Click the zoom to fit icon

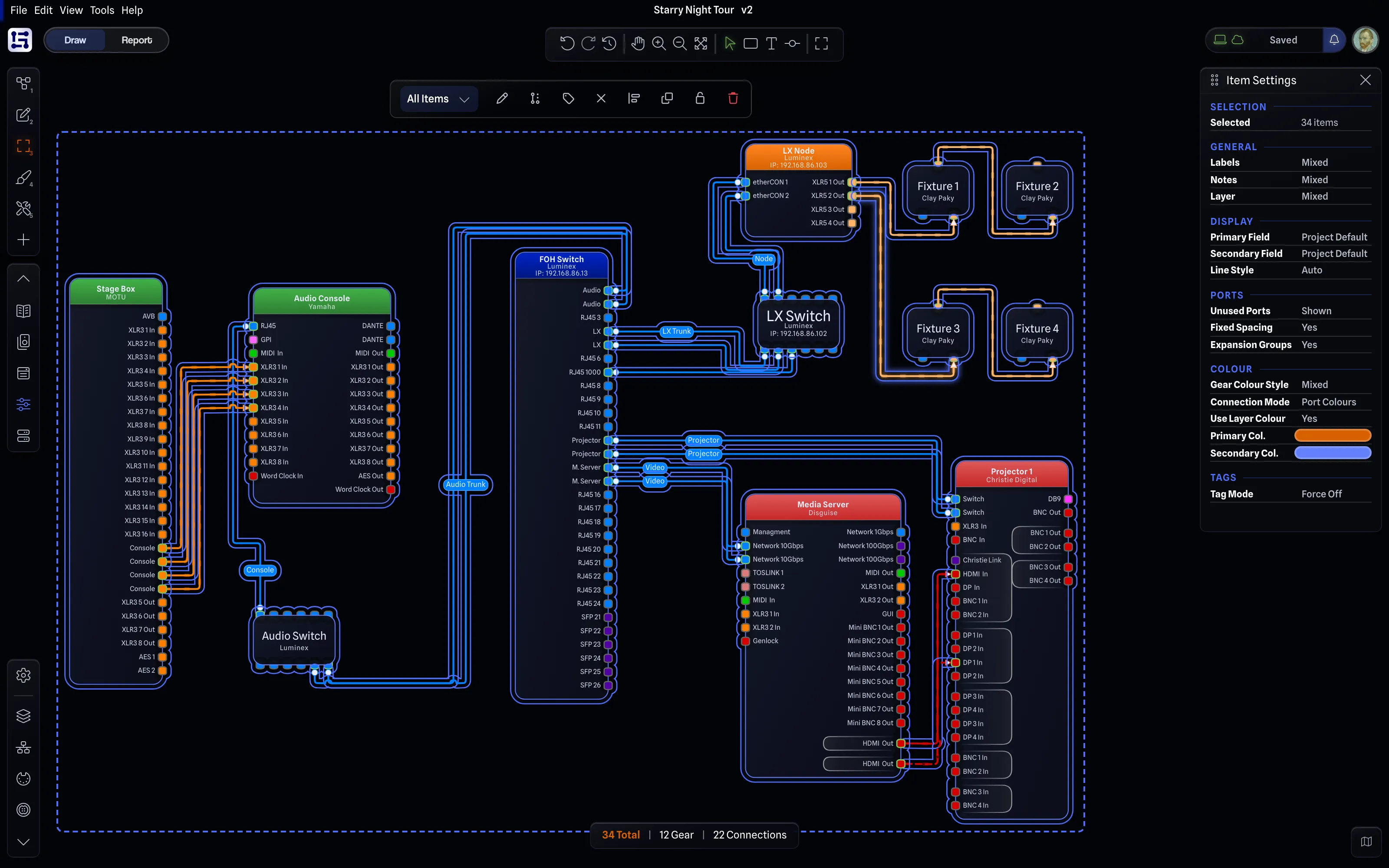[701, 43]
